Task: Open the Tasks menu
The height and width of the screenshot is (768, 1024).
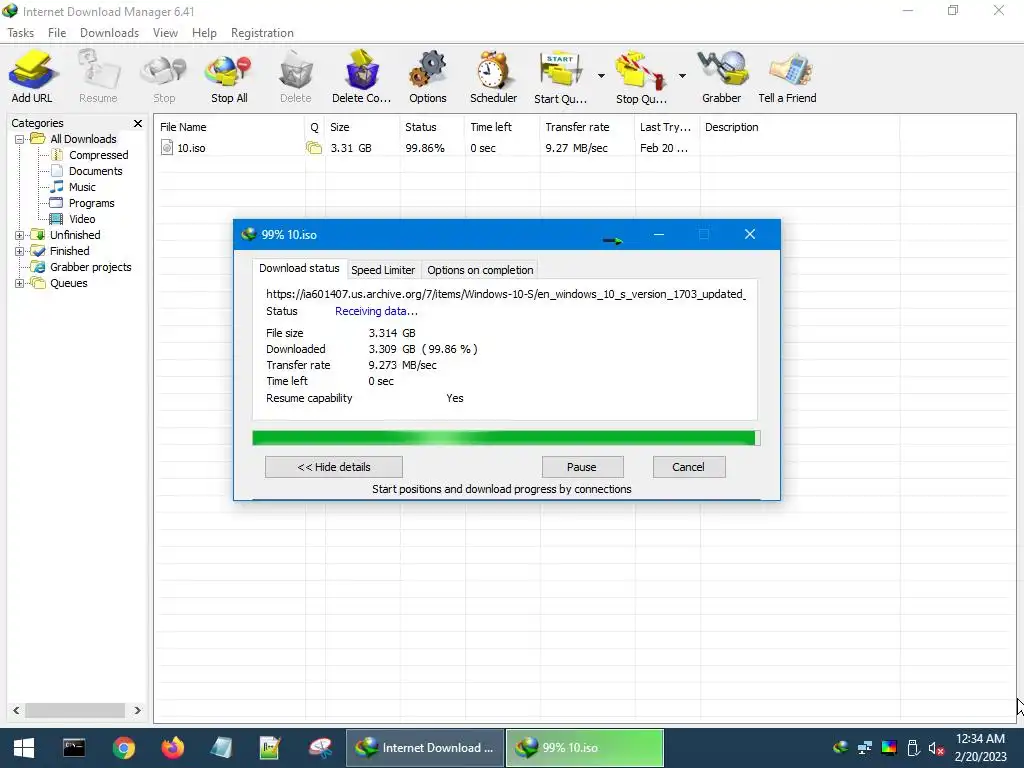Action: click(x=20, y=33)
